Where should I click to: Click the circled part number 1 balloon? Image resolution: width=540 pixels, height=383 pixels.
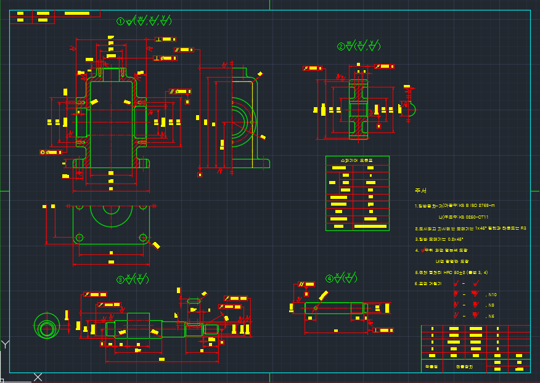(x=120, y=21)
